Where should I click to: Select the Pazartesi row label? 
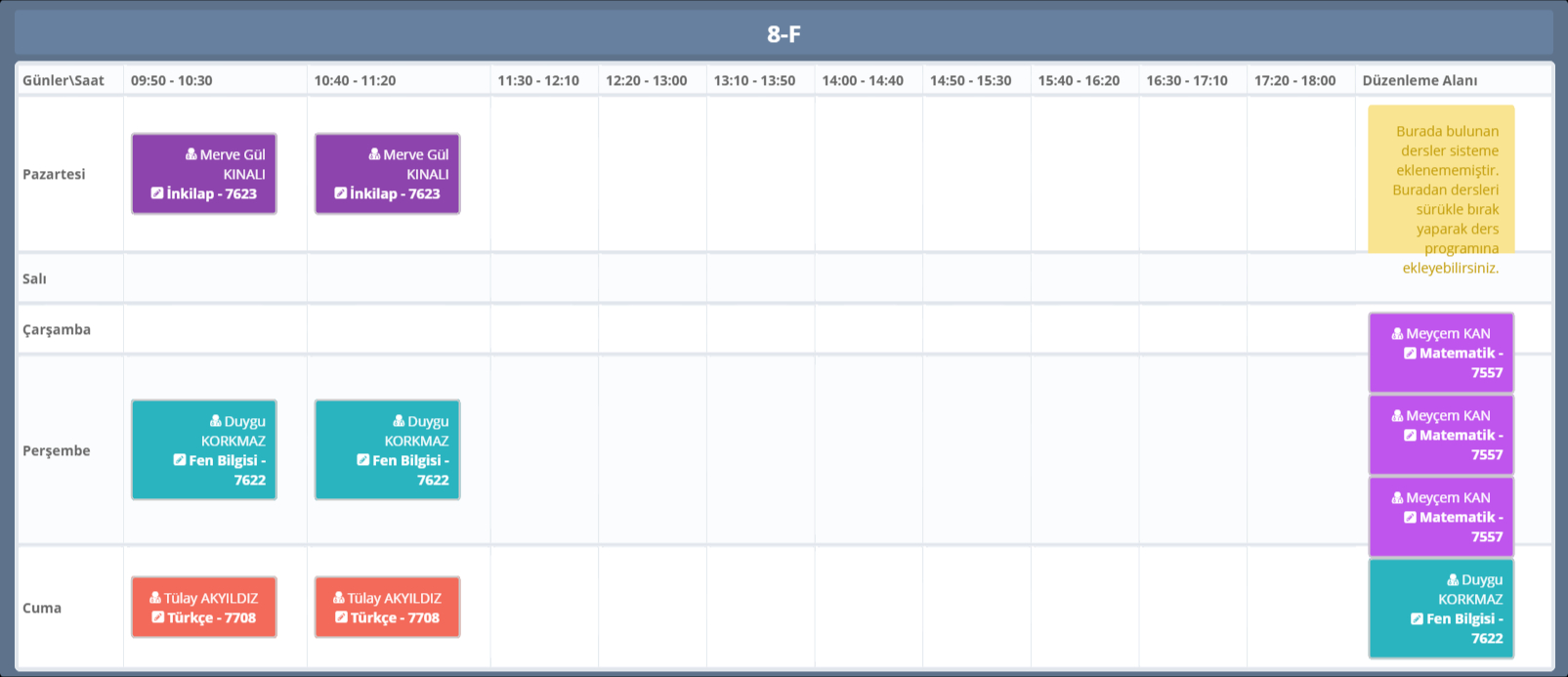pyautogui.click(x=54, y=174)
